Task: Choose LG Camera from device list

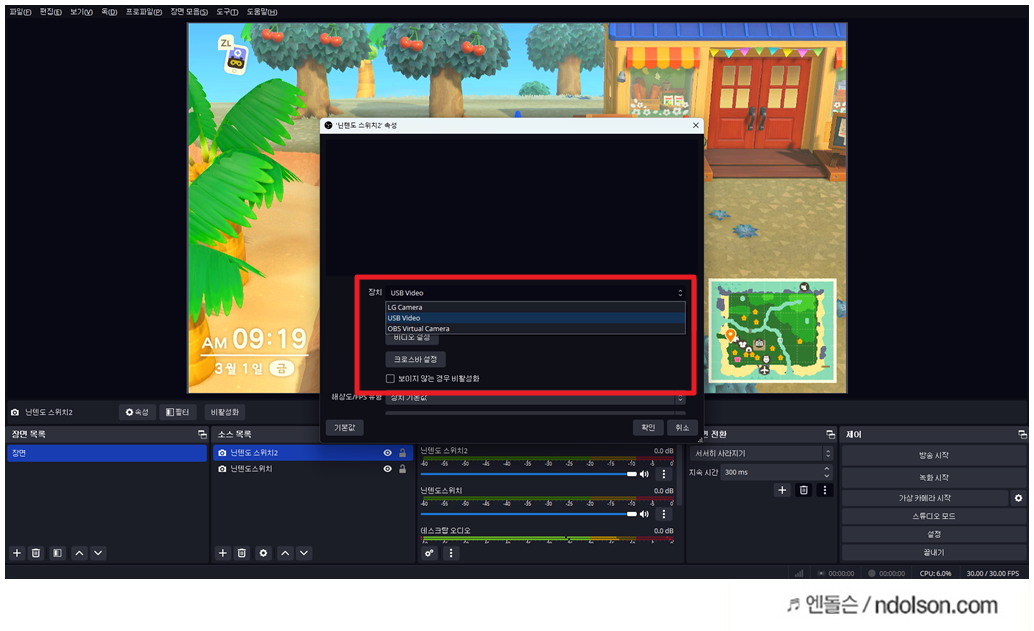Action: [535, 307]
